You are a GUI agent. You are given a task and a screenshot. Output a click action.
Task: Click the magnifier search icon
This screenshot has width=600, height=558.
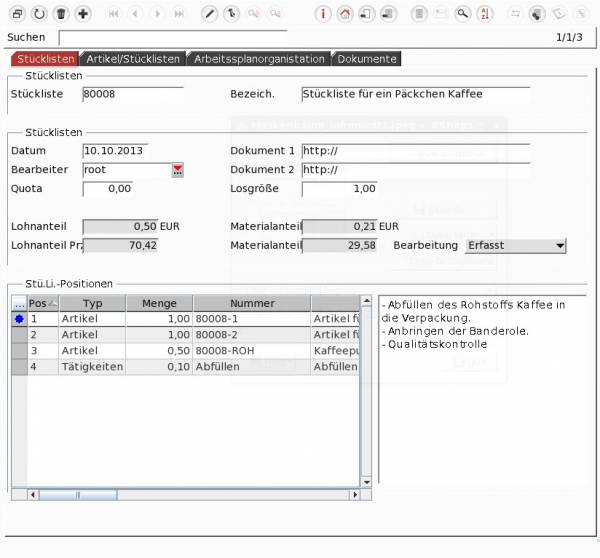(x=462, y=14)
